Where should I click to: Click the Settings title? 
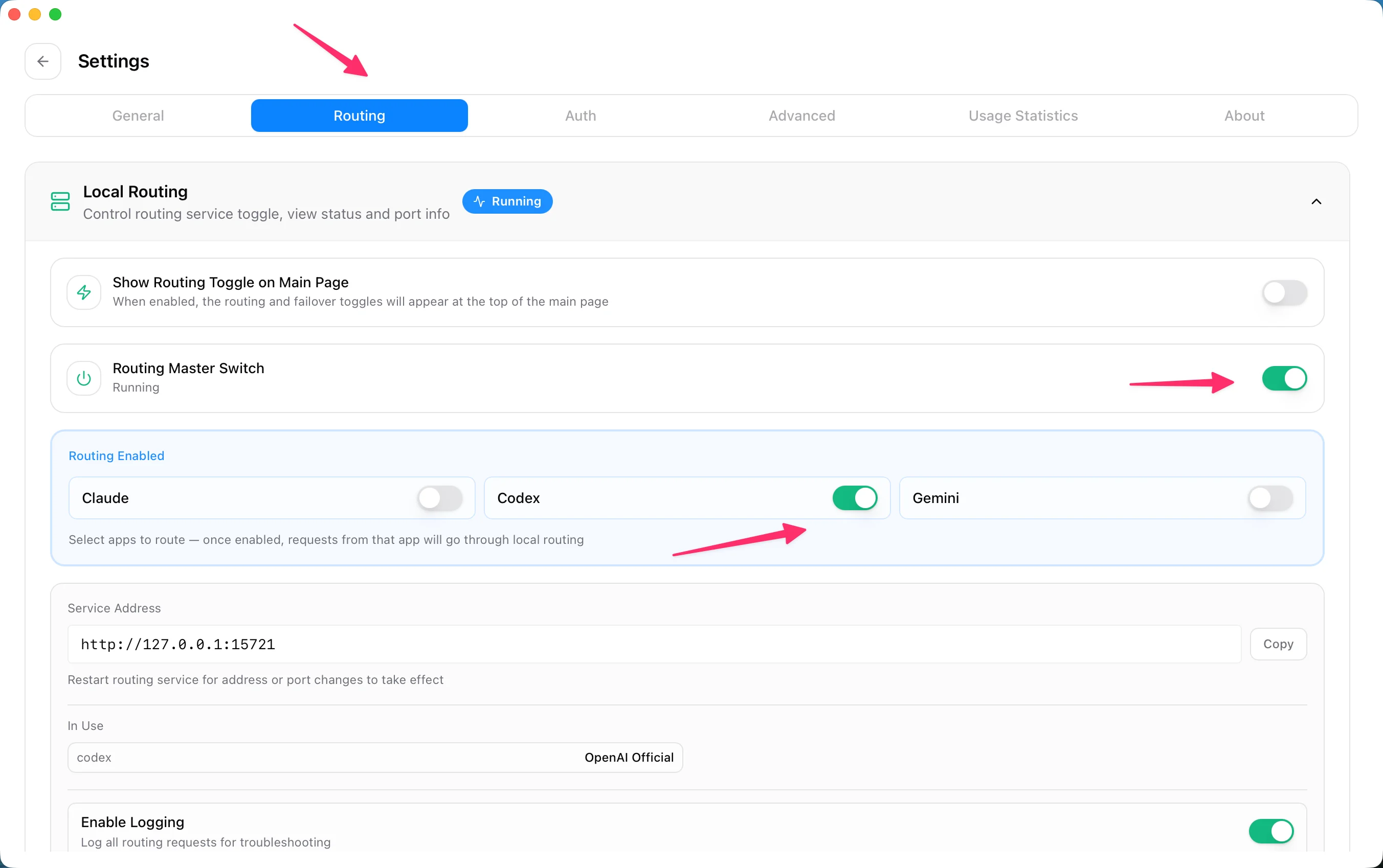pyautogui.click(x=114, y=61)
